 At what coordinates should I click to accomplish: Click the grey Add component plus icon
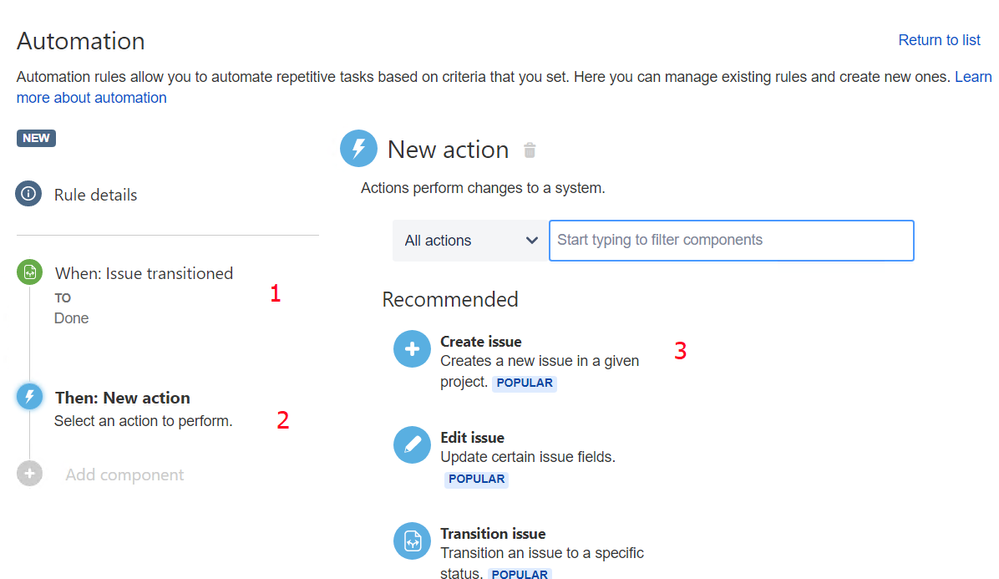coord(29,473)
